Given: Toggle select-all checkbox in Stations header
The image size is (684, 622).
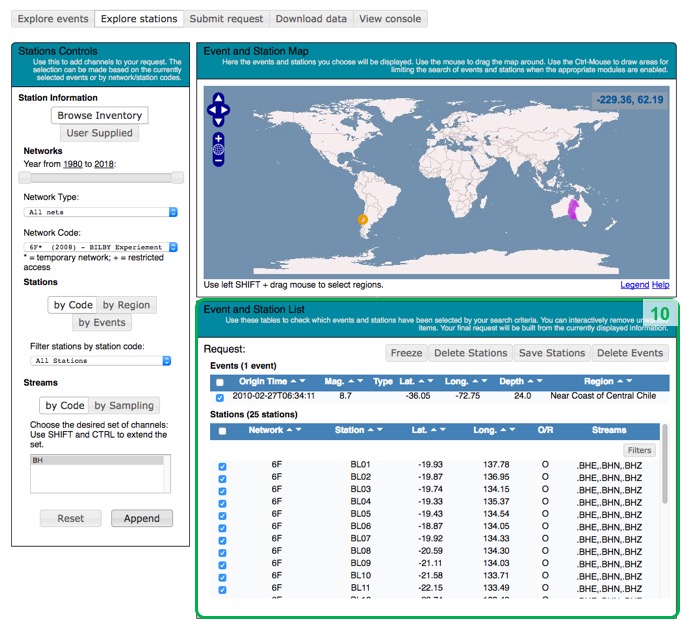Looking at the screenshot, I should coord(222,431).
